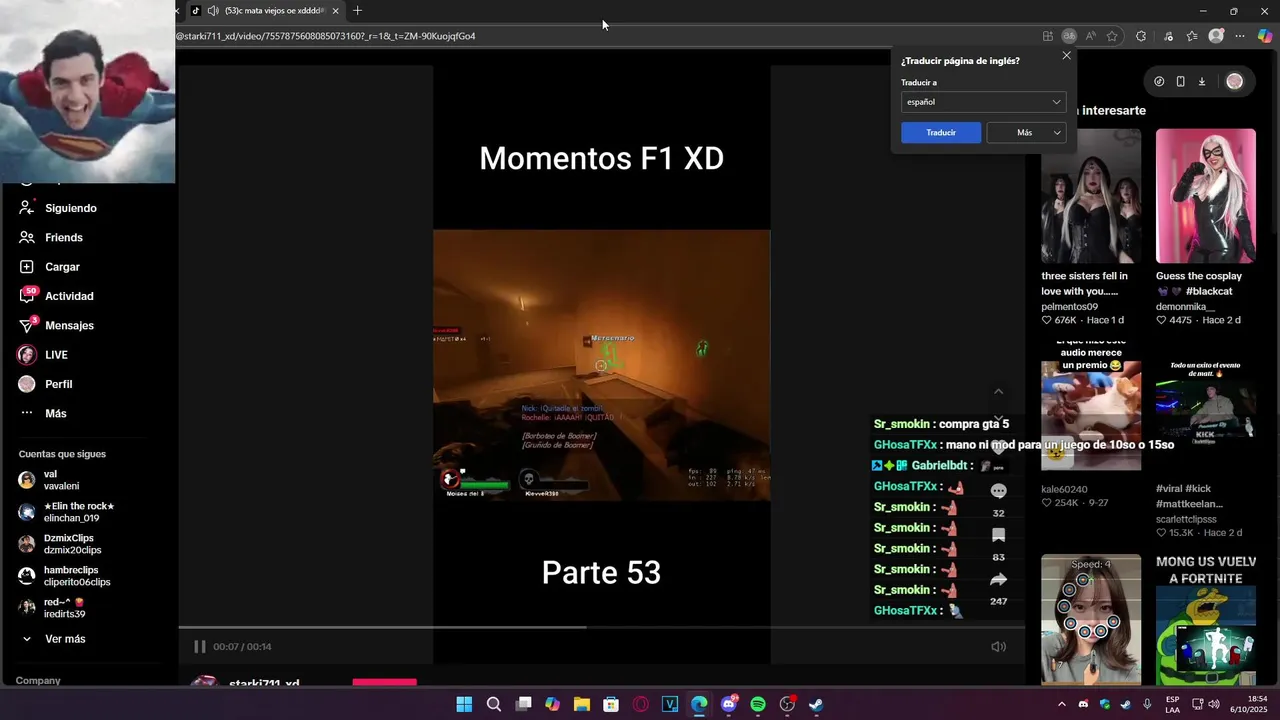This screenshot has height=720, width=1280.
Task: Click the share arrow icon
Action: coord(998,579)
